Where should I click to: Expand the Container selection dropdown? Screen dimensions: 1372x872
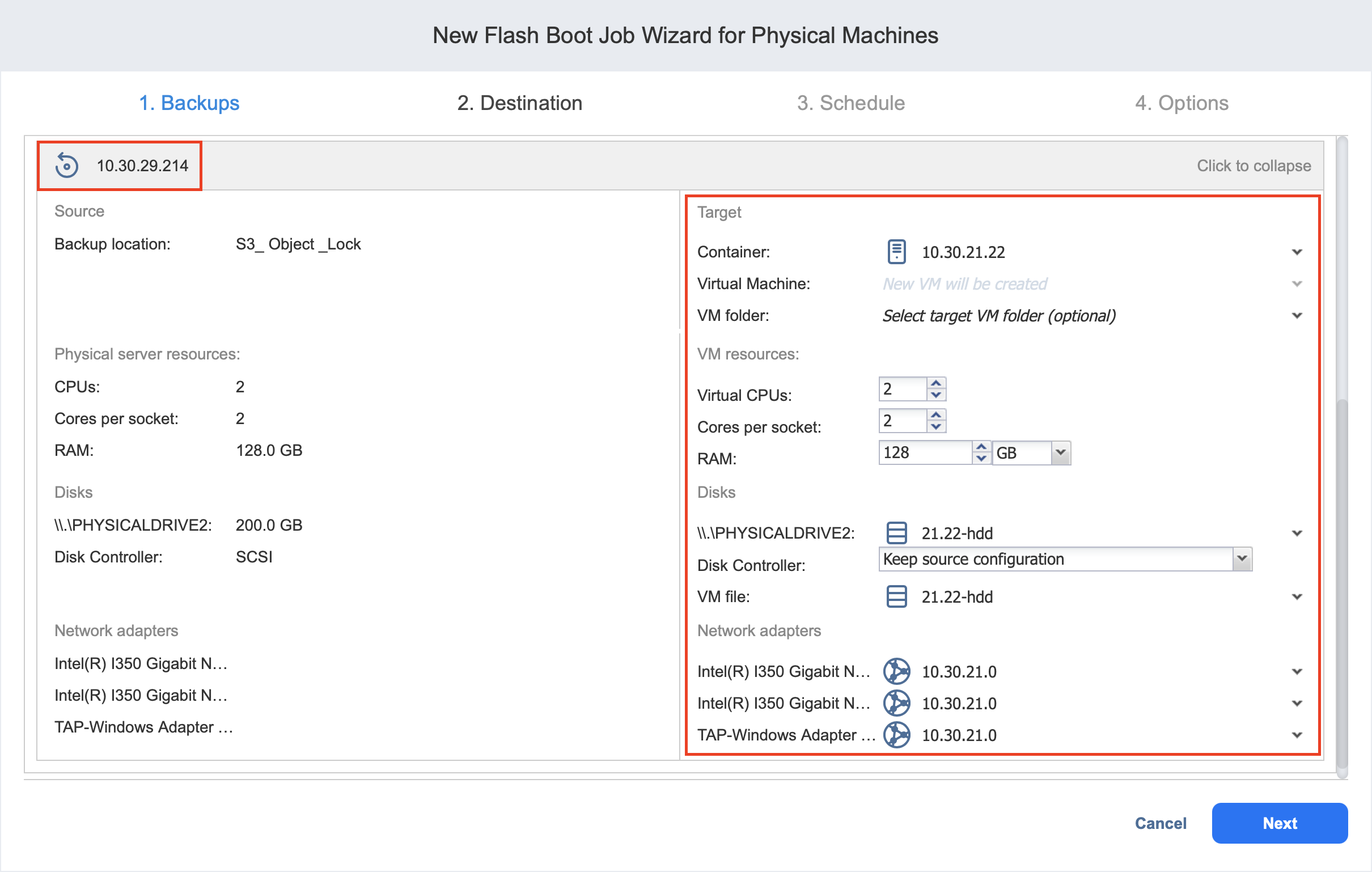(x=1297, y=252)
